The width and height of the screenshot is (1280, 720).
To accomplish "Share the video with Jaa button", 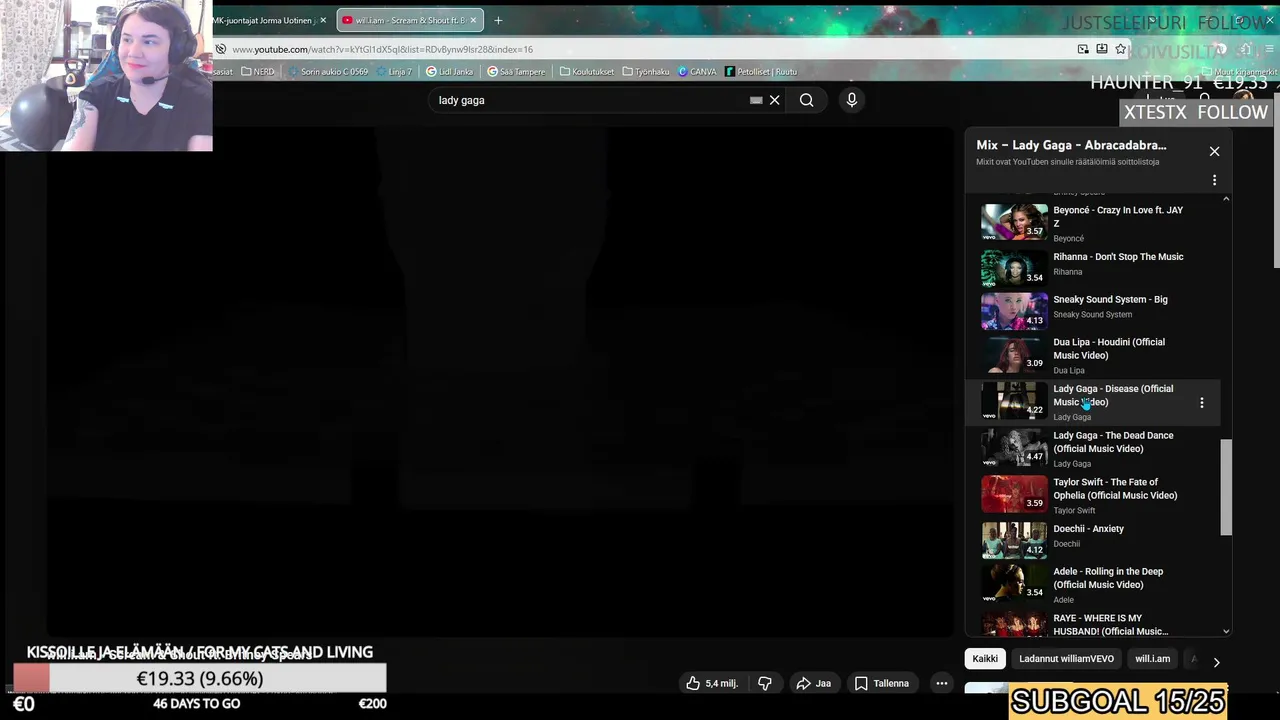I will click(x=813, y=683).
